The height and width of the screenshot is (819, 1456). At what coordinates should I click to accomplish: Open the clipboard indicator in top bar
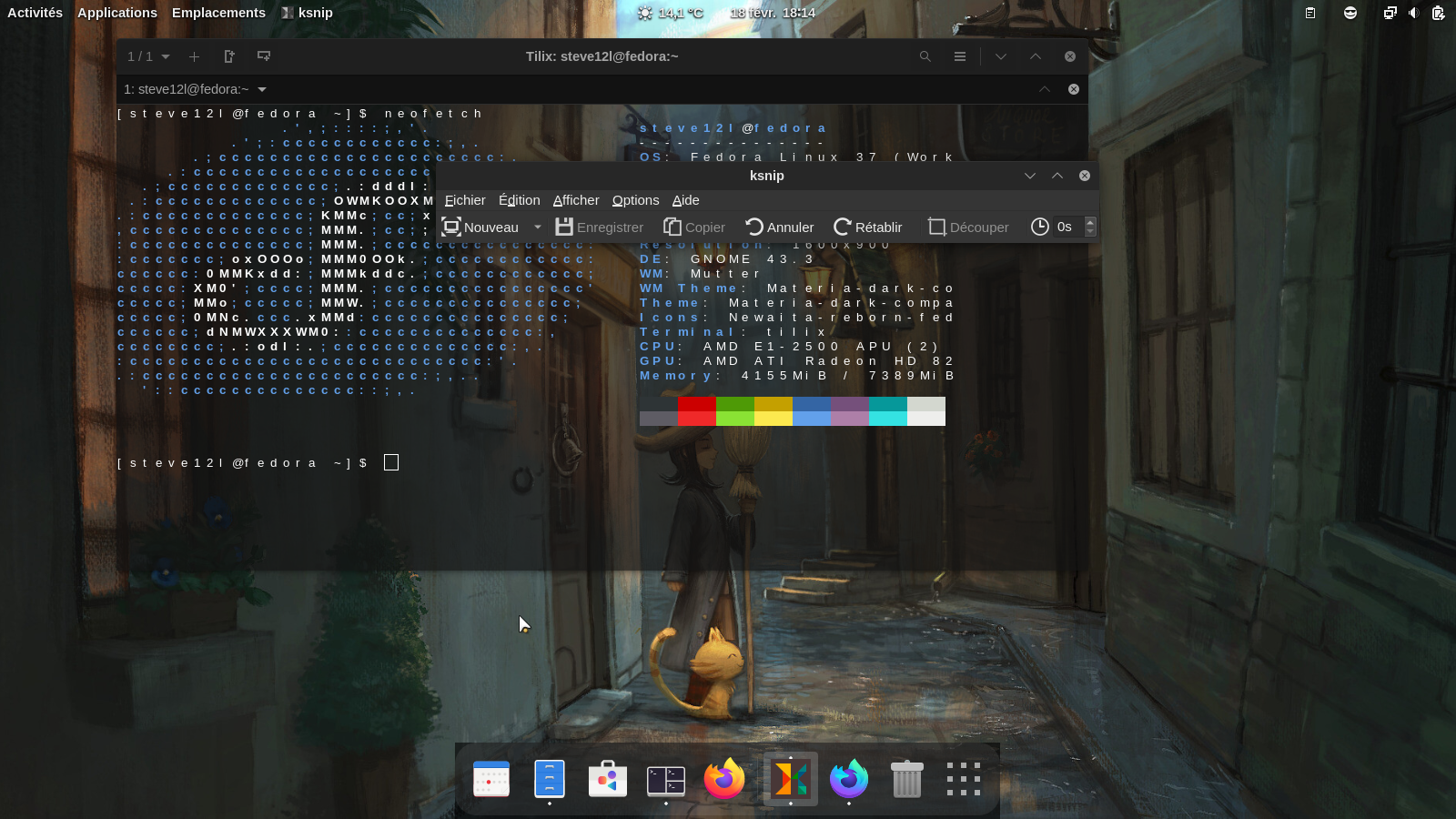click(1310, 13)
